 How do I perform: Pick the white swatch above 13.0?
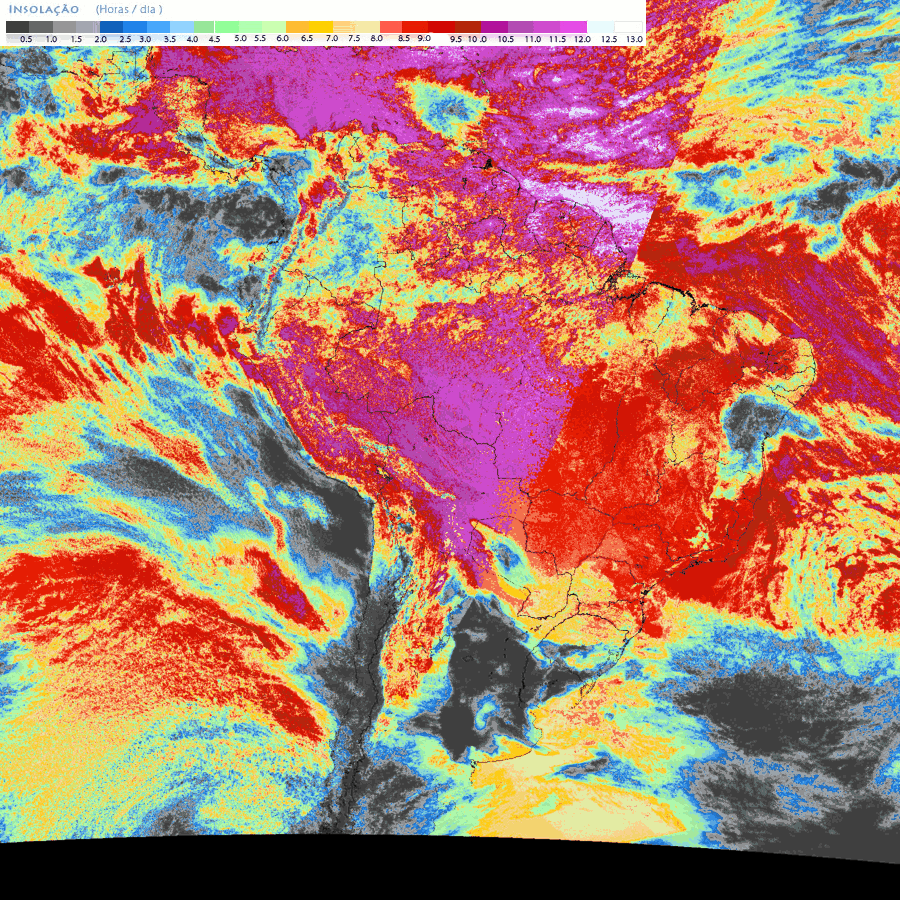[x=628, y=27]
